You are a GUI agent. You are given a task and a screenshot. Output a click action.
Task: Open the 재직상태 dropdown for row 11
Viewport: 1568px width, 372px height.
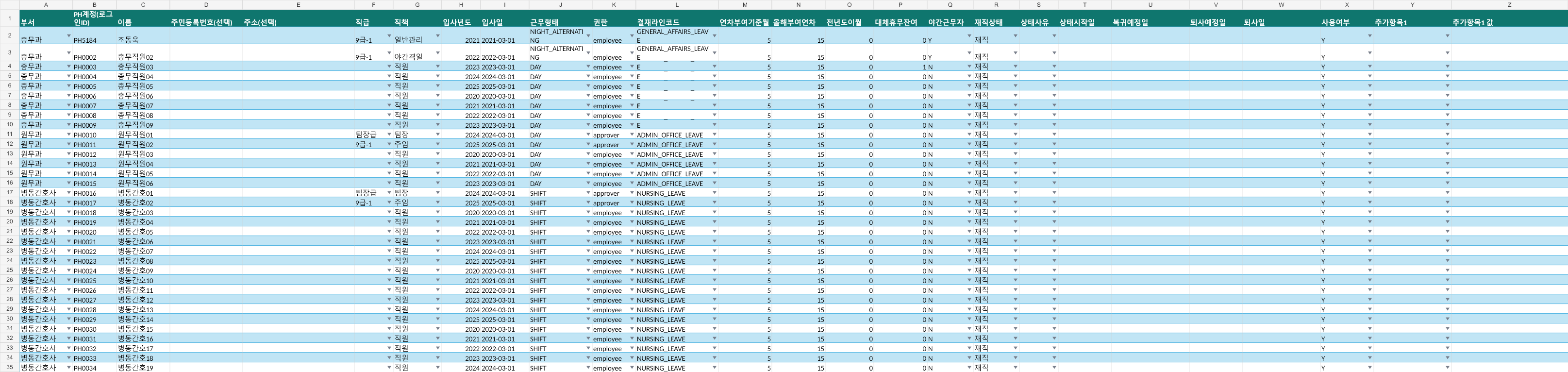(1015, 135)
